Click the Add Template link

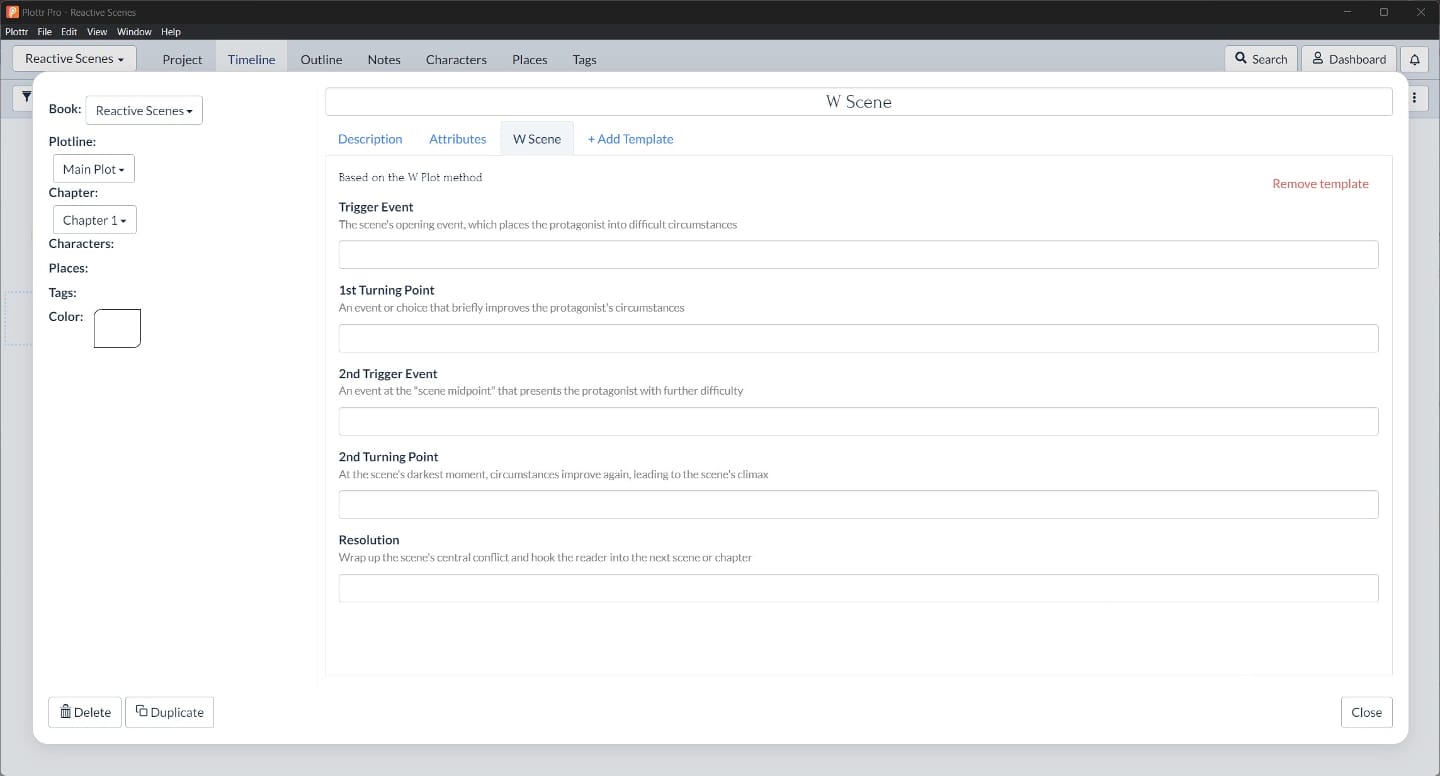(630, 139)
